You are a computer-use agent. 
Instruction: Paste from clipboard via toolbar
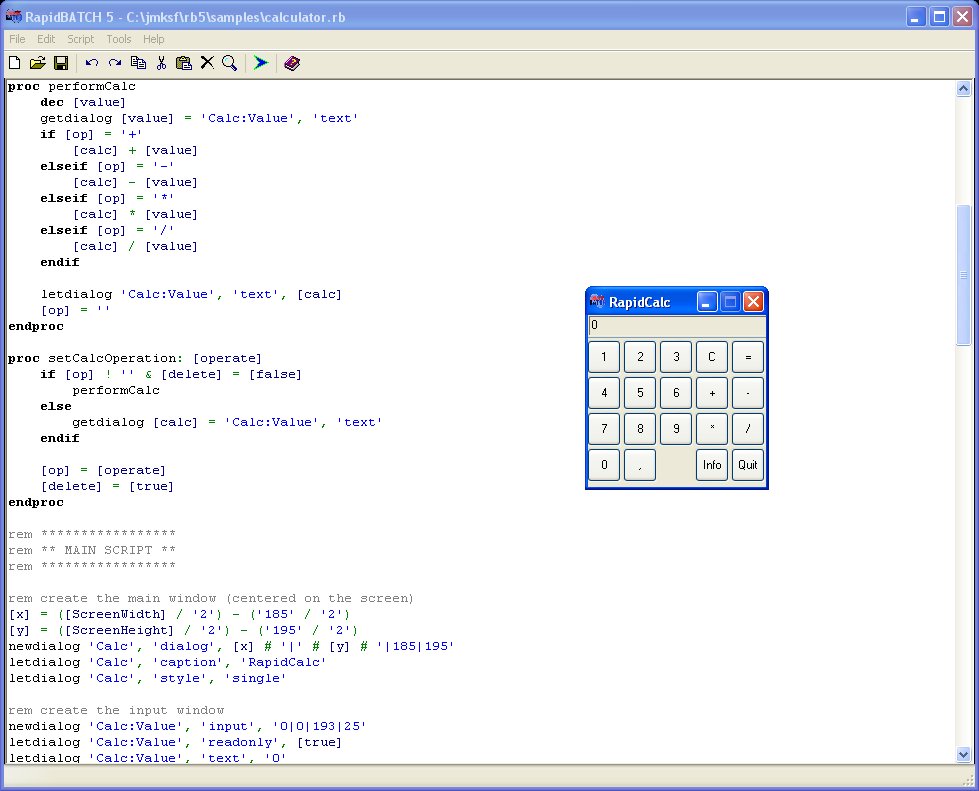184,63
